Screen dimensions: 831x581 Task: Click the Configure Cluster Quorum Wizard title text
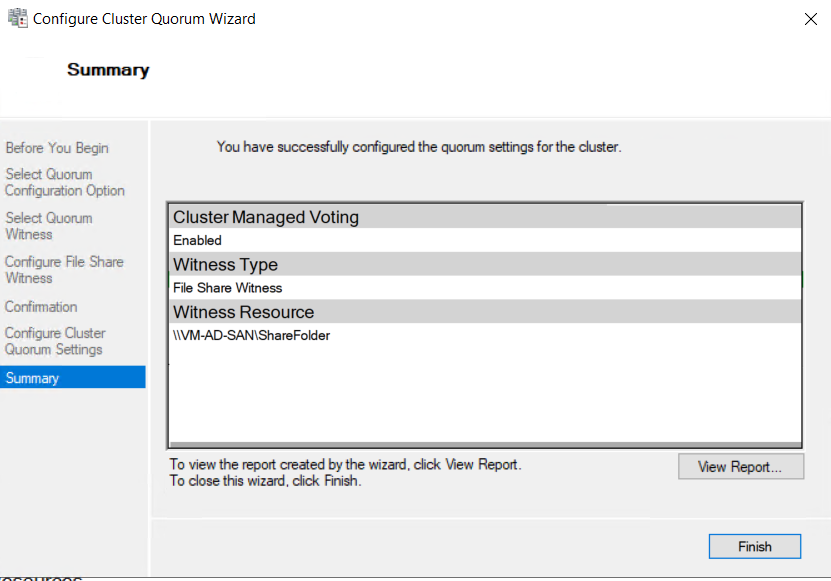coord(144,19)
